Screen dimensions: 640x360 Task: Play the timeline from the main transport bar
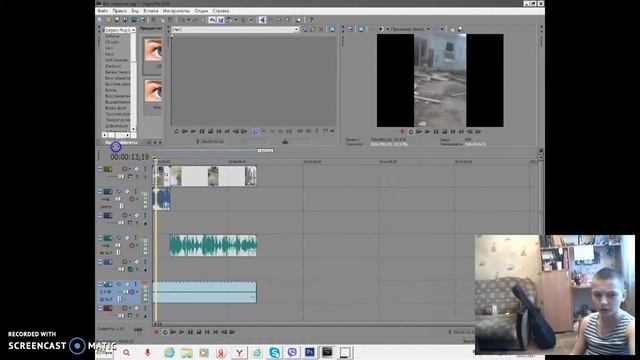tap(182, 332)
